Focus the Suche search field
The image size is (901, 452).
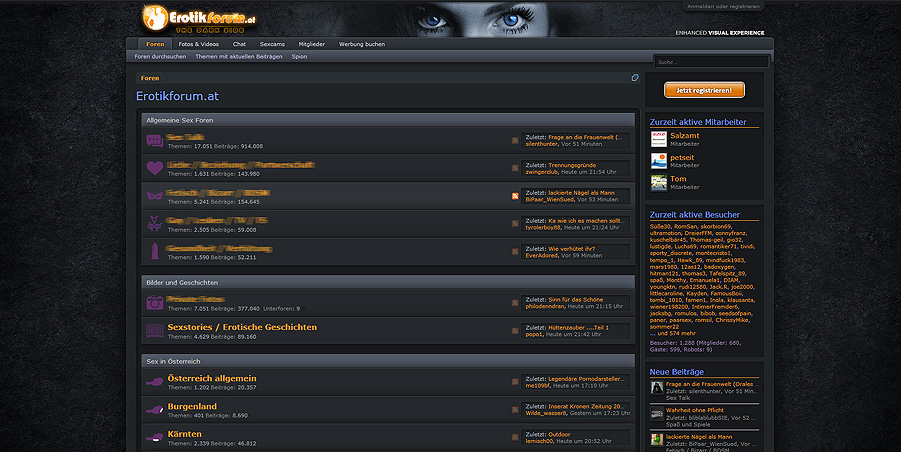[711, 61]
